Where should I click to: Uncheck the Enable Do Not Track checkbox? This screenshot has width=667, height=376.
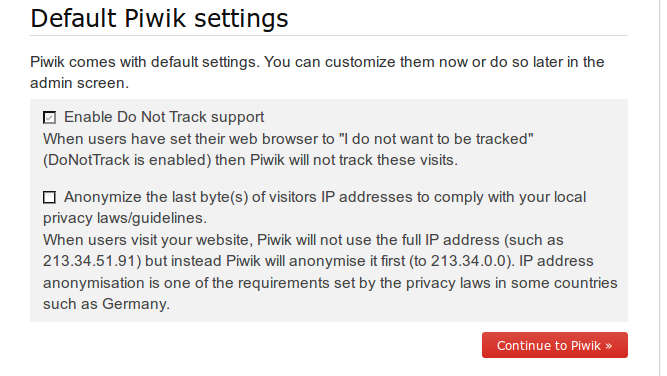49,117
